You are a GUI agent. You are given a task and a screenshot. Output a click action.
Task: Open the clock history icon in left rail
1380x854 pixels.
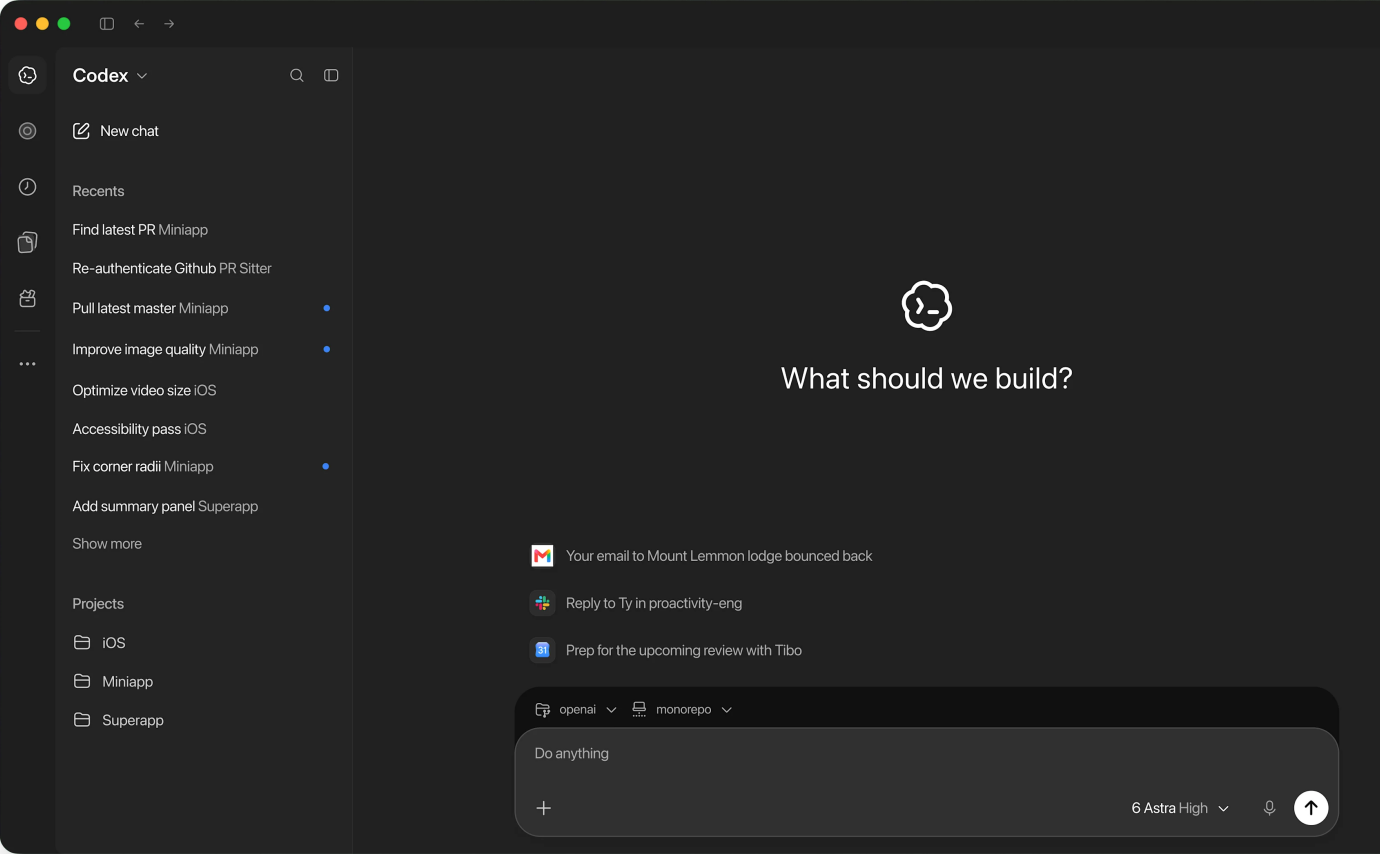28,187
